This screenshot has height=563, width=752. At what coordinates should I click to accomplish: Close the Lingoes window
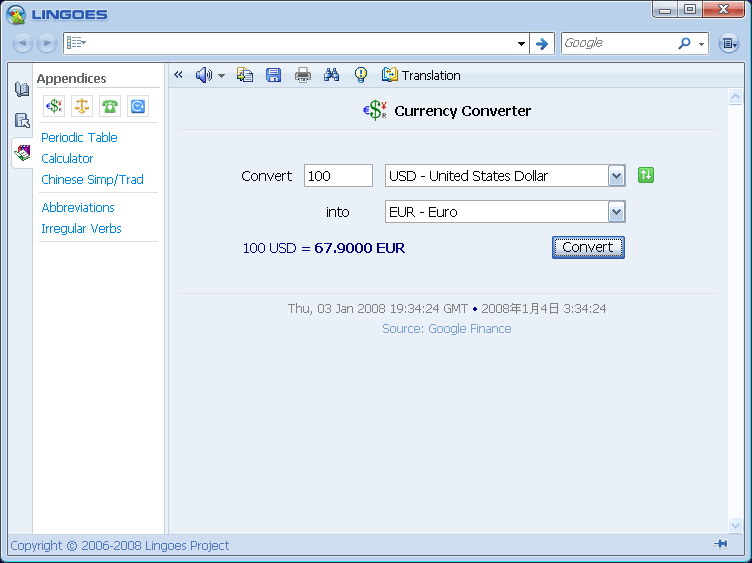click(724, 10)
